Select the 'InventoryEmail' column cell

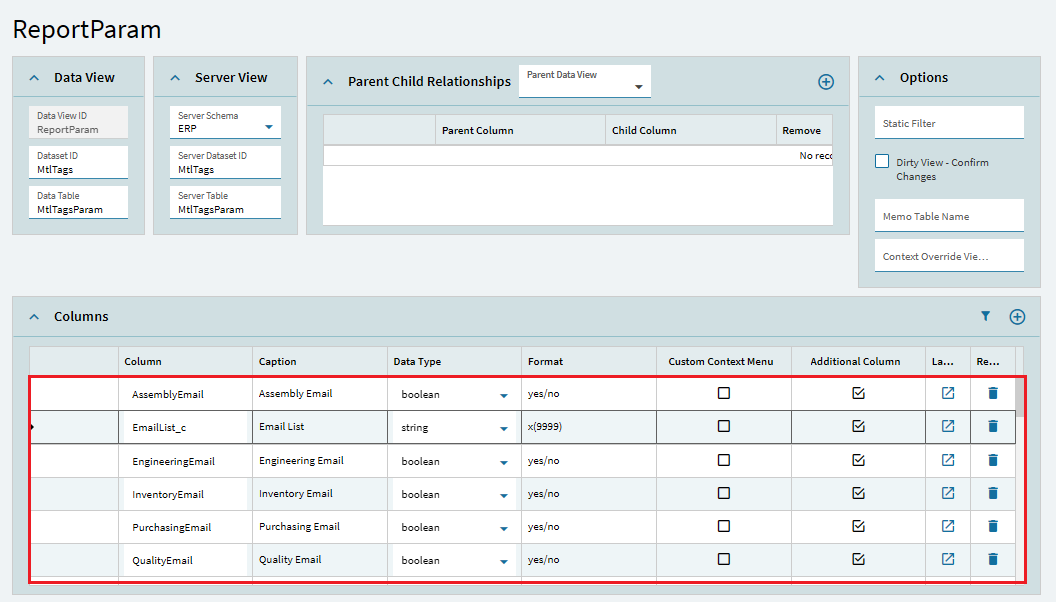click(185, 494)
